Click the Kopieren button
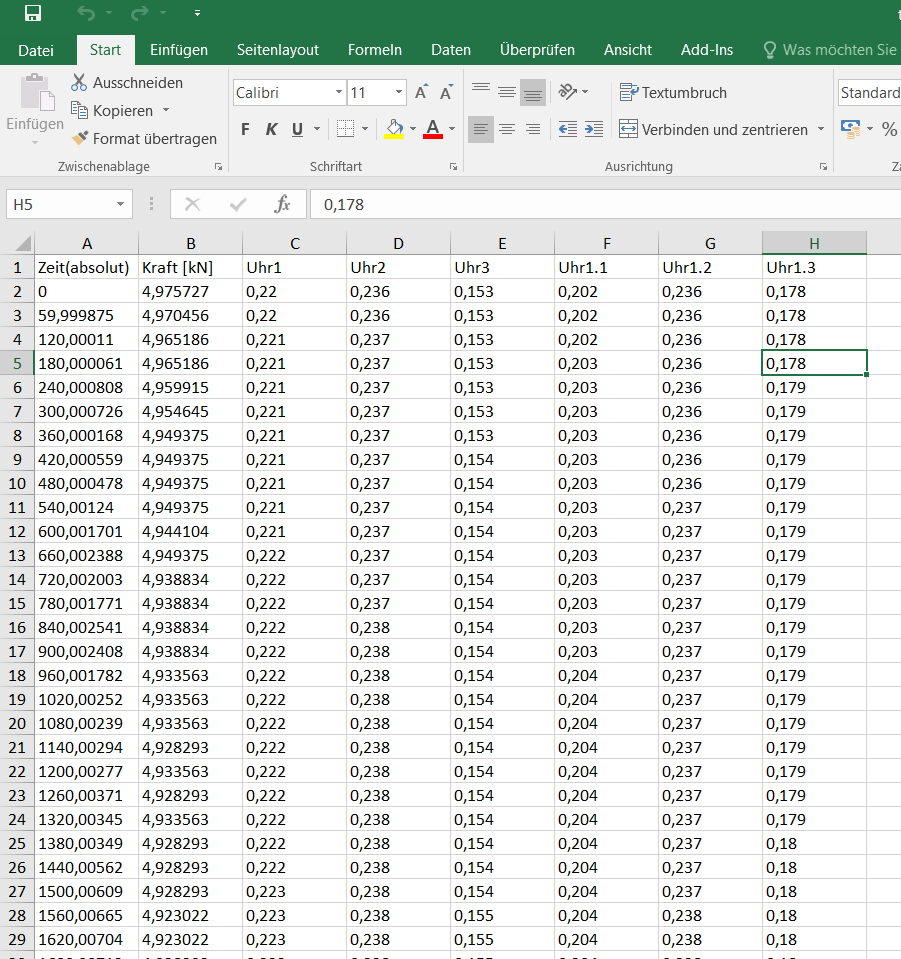This screenshot has height=959, width=901. coord(122,111)
